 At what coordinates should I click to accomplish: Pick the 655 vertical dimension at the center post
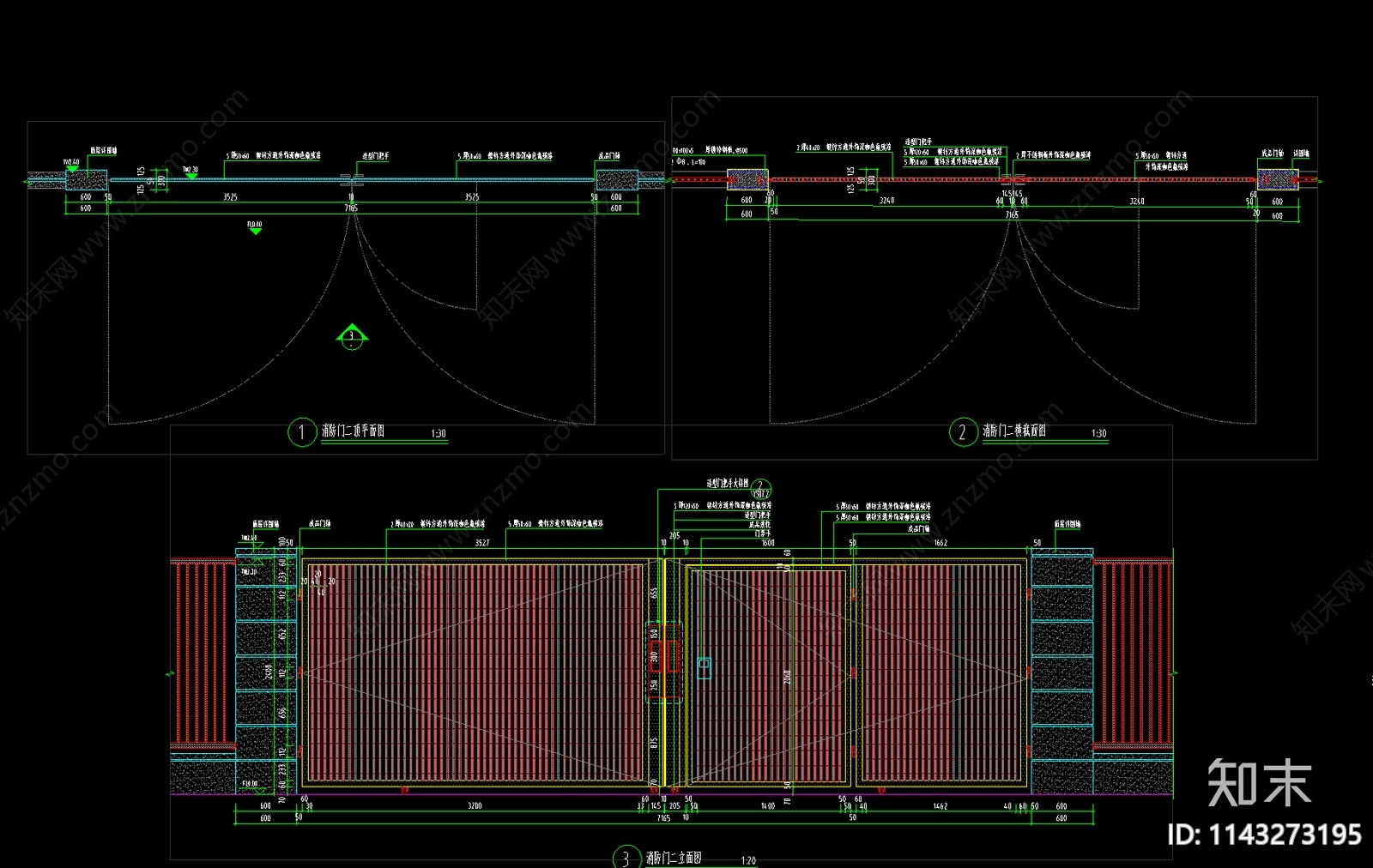coord(654,592)
